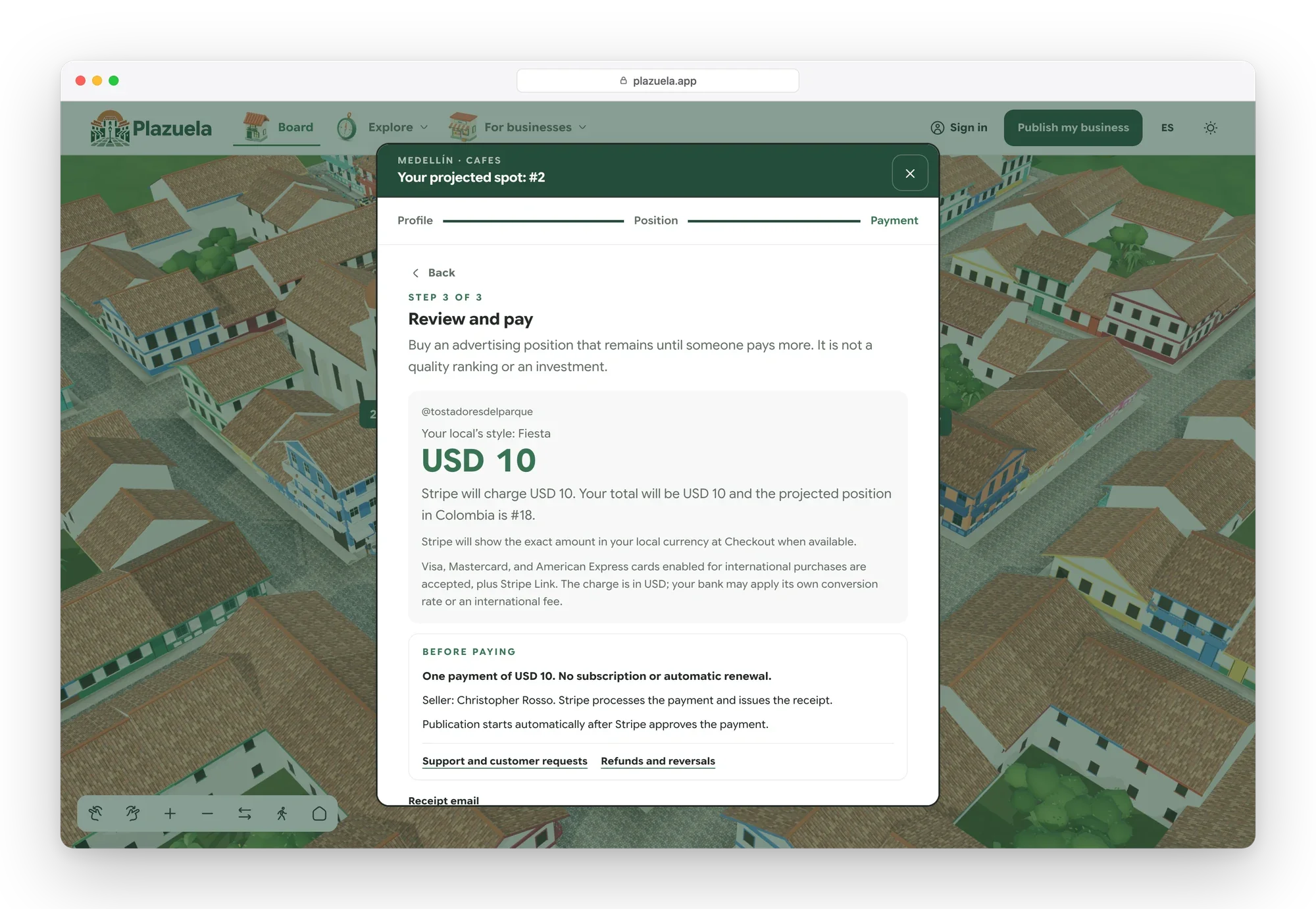Close the projected spot dialog
The height and width of the screenshot is (909, 1316).
[x=910, y=173]
